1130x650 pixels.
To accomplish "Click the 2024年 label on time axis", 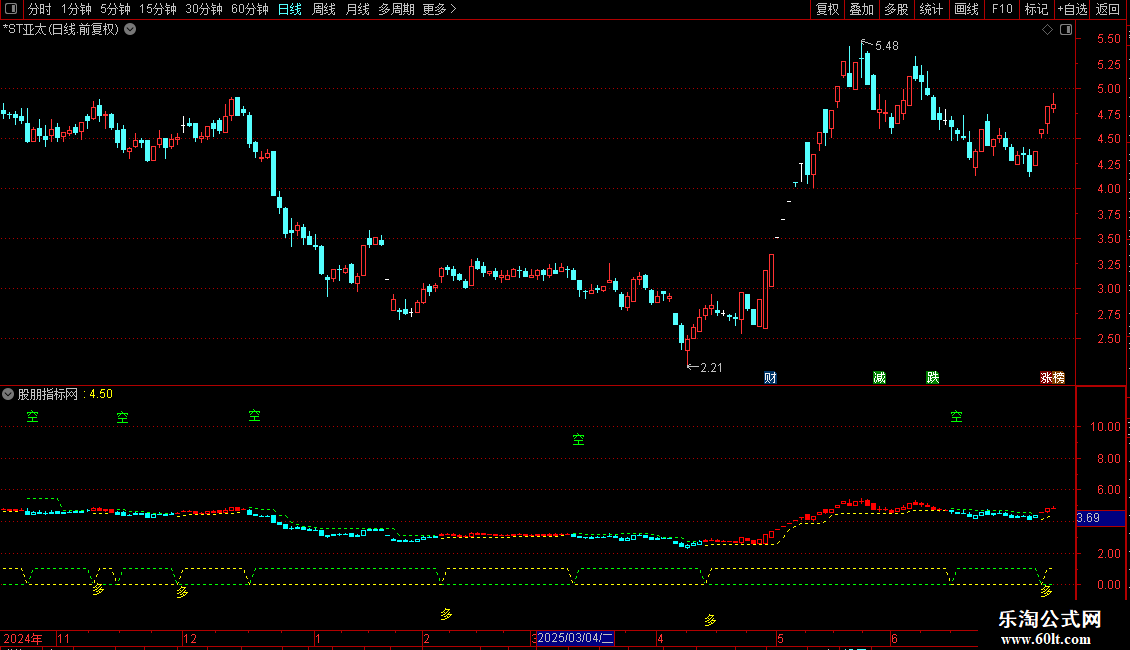I will click(x=22, y=638).
